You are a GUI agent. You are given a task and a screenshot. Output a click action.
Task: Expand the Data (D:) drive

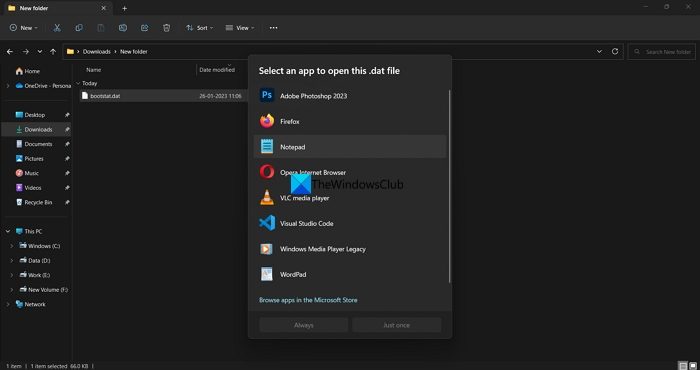(x=12, y=260)
